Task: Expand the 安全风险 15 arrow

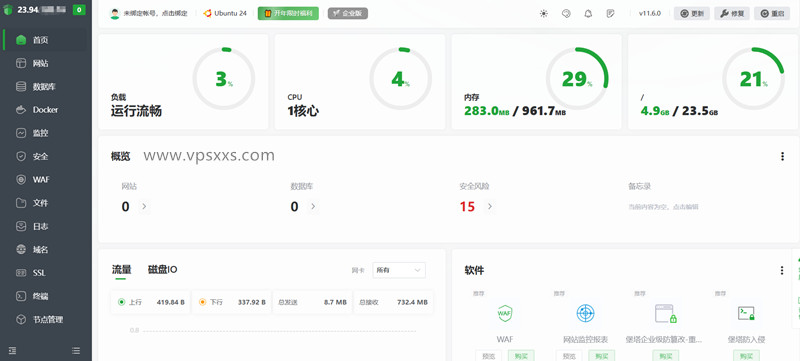Action: tap(490, 207)
